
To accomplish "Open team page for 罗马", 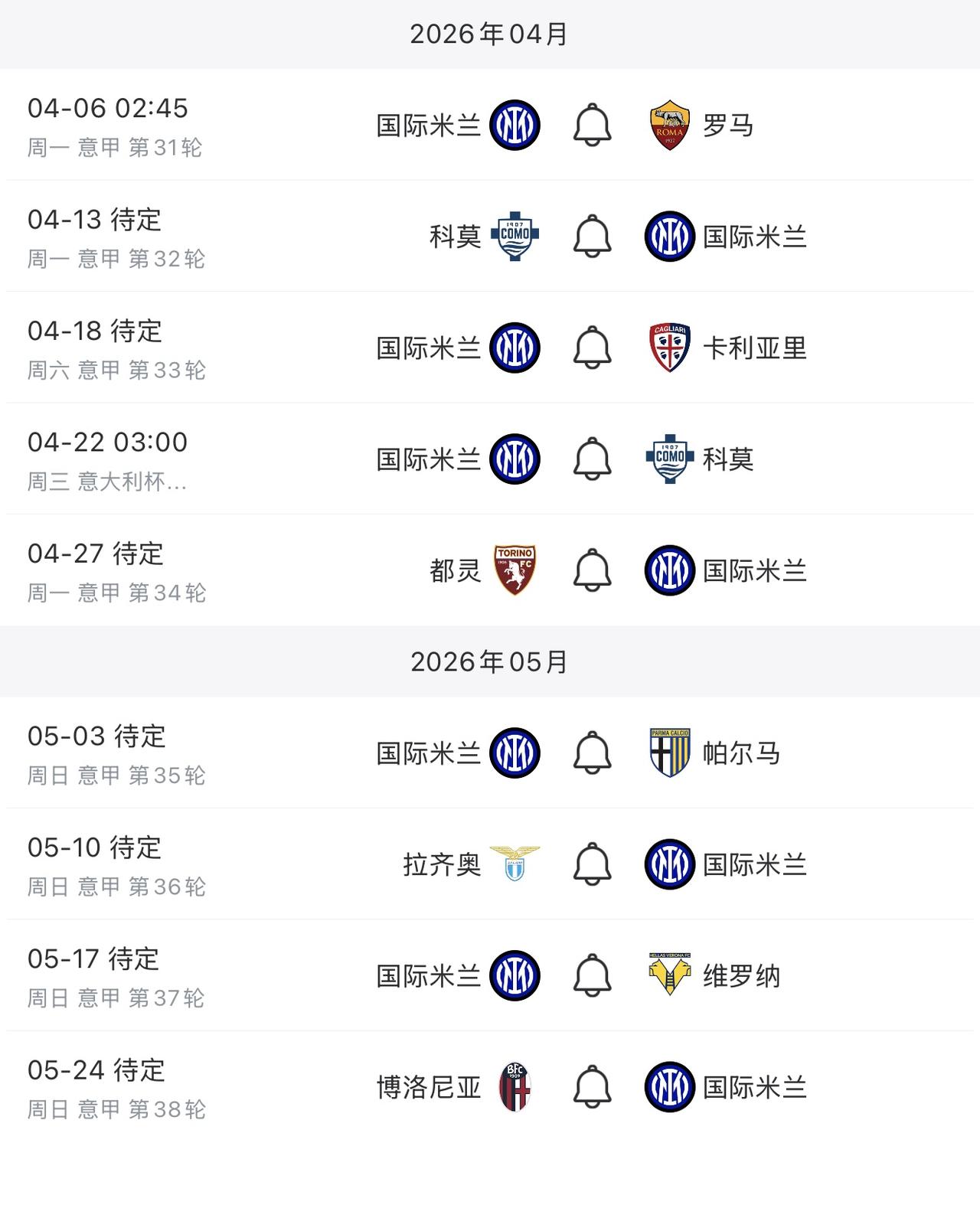I will coord(727,126).
